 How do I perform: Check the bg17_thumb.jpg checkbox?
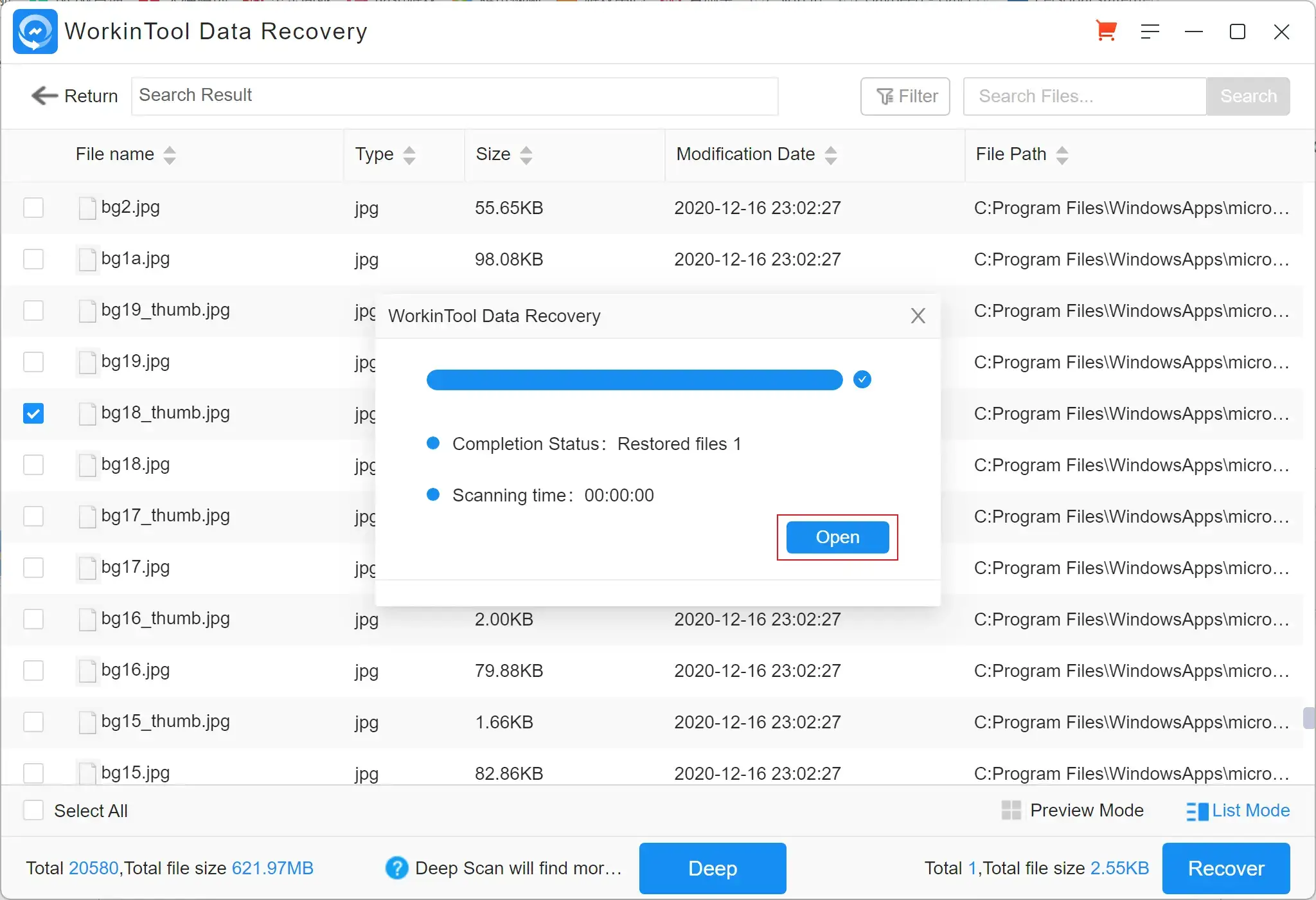click(x=33, y=516)
